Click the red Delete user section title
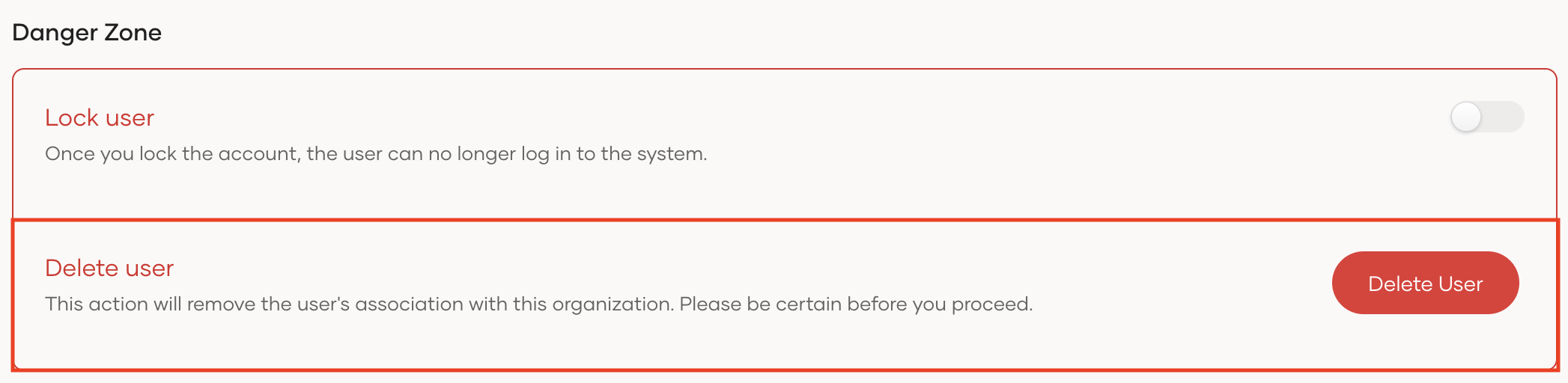The image size is (1568, 383). pos(109,268)
